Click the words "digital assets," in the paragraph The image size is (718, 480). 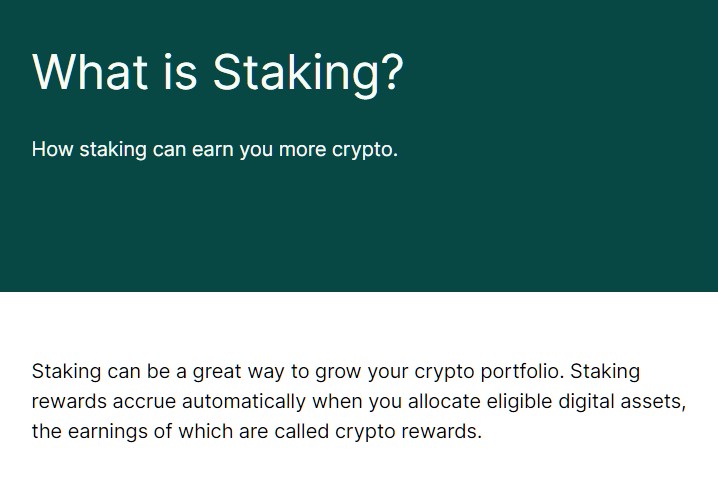coord(622,402)
